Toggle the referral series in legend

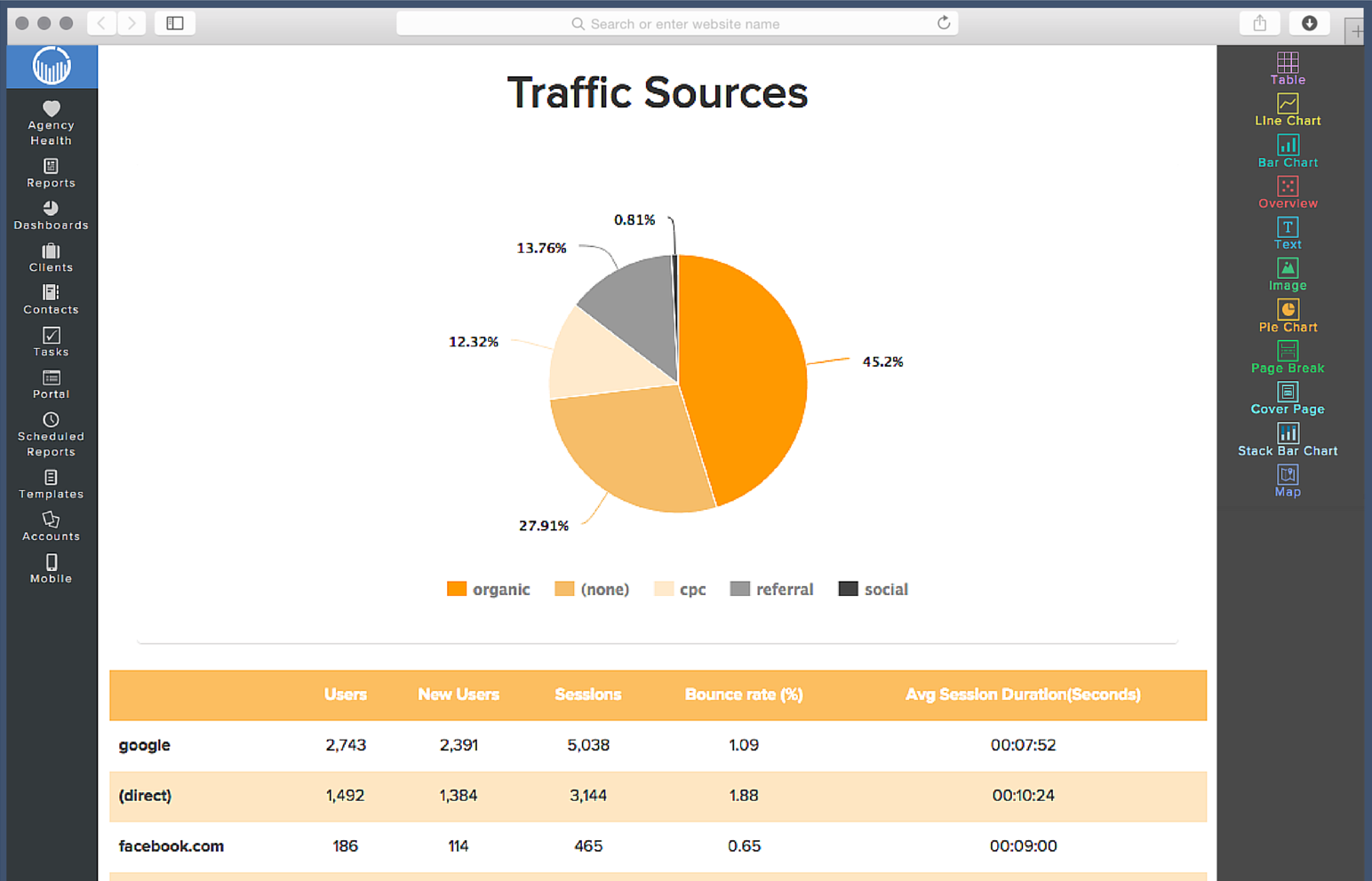click(x=771, y=590)
